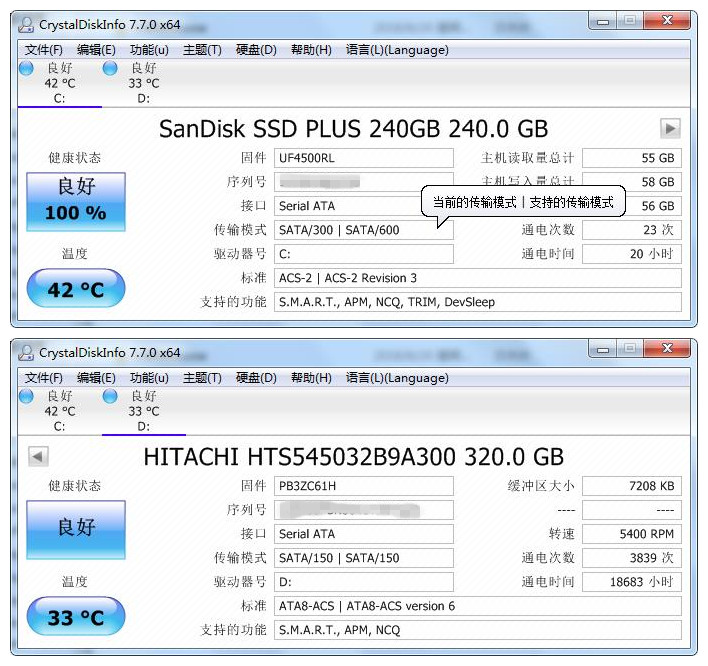Image resolution: width=708 pixels, height=666 pixels.
Task: Open 硬盘(D) menu in bottom window
Action: tap(256, 377)
